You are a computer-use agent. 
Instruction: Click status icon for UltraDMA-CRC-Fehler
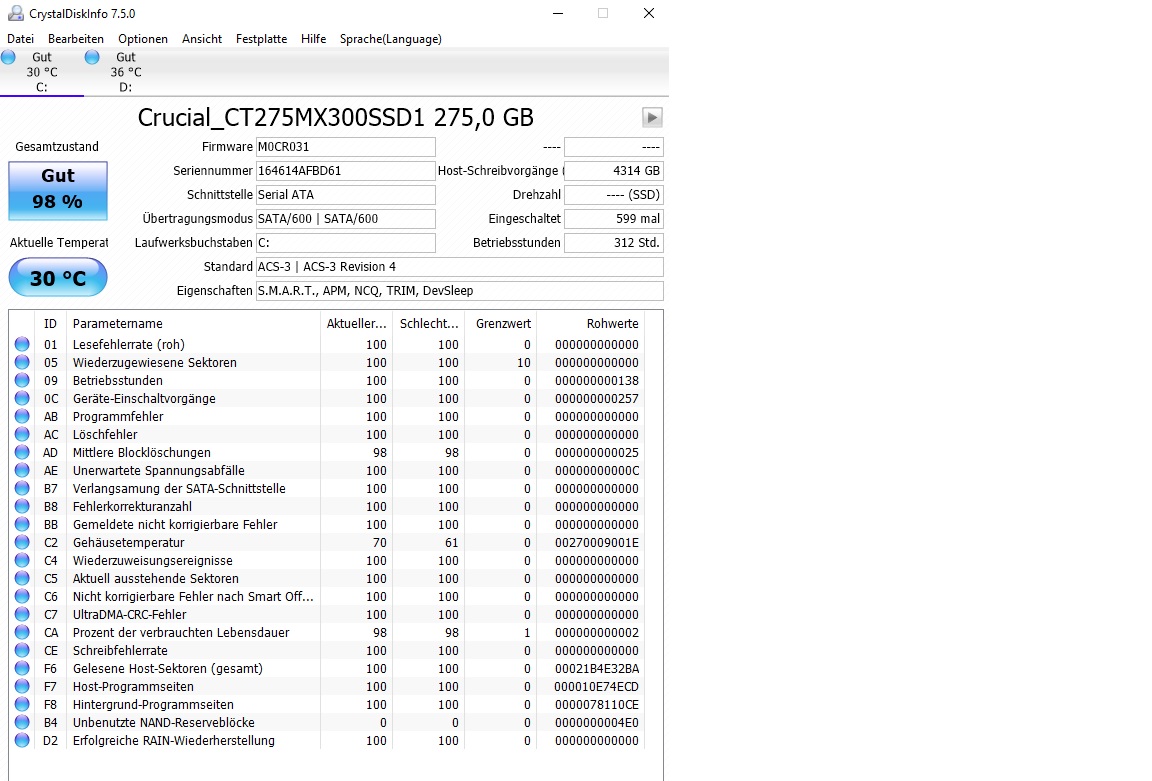pyautogui.click(x=22, y=614)
